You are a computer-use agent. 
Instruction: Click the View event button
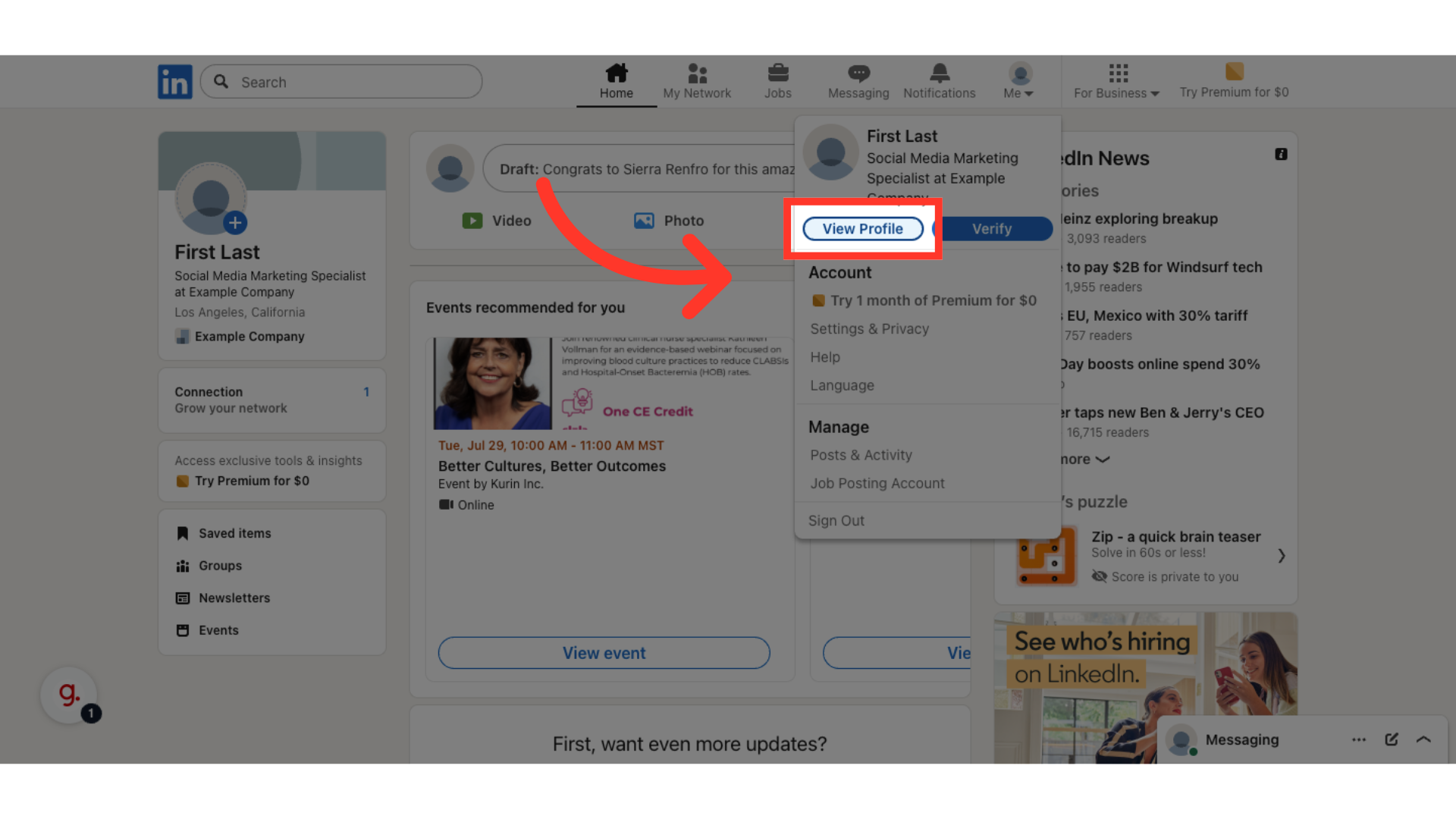coord(604,653)
